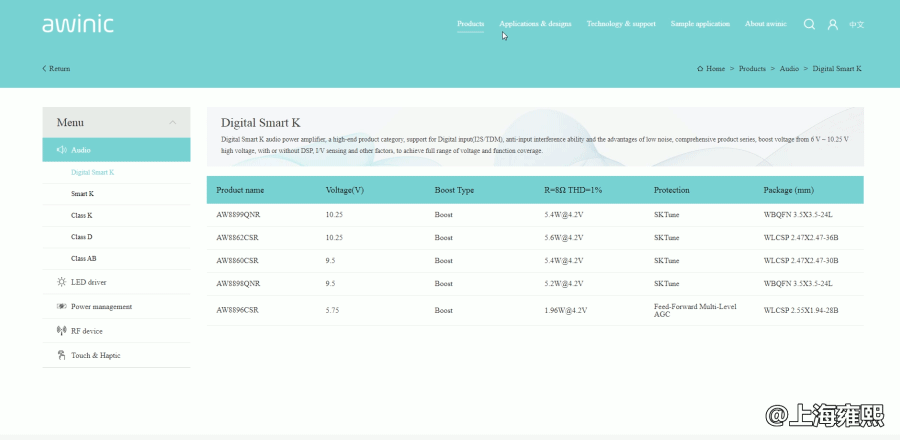Click the Product name column header
Viewport: 900px width, 440px height.
(x=240, y=190)
